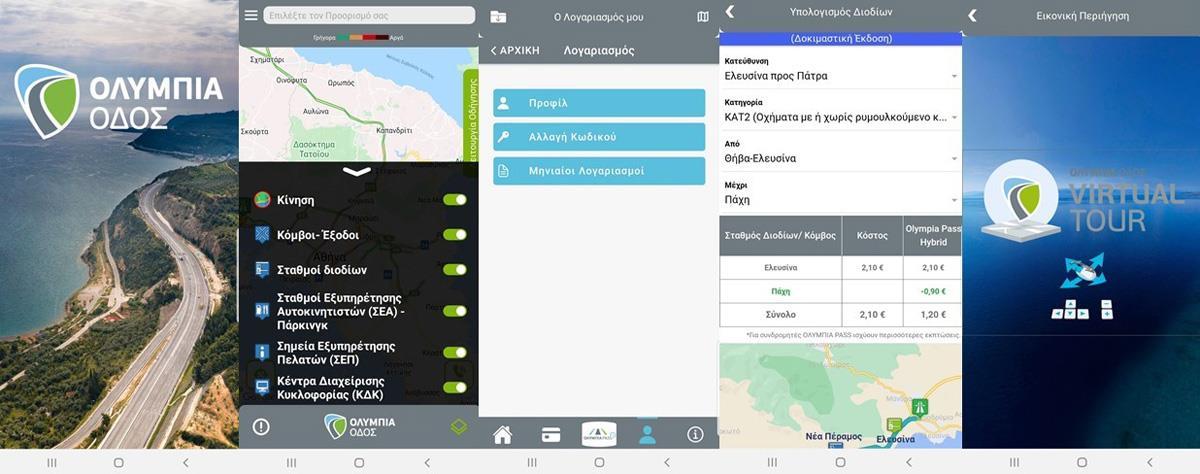Turn off the Κόμβοι-Έξοδοι switch

pyautogui.click(x=455, y=235)
